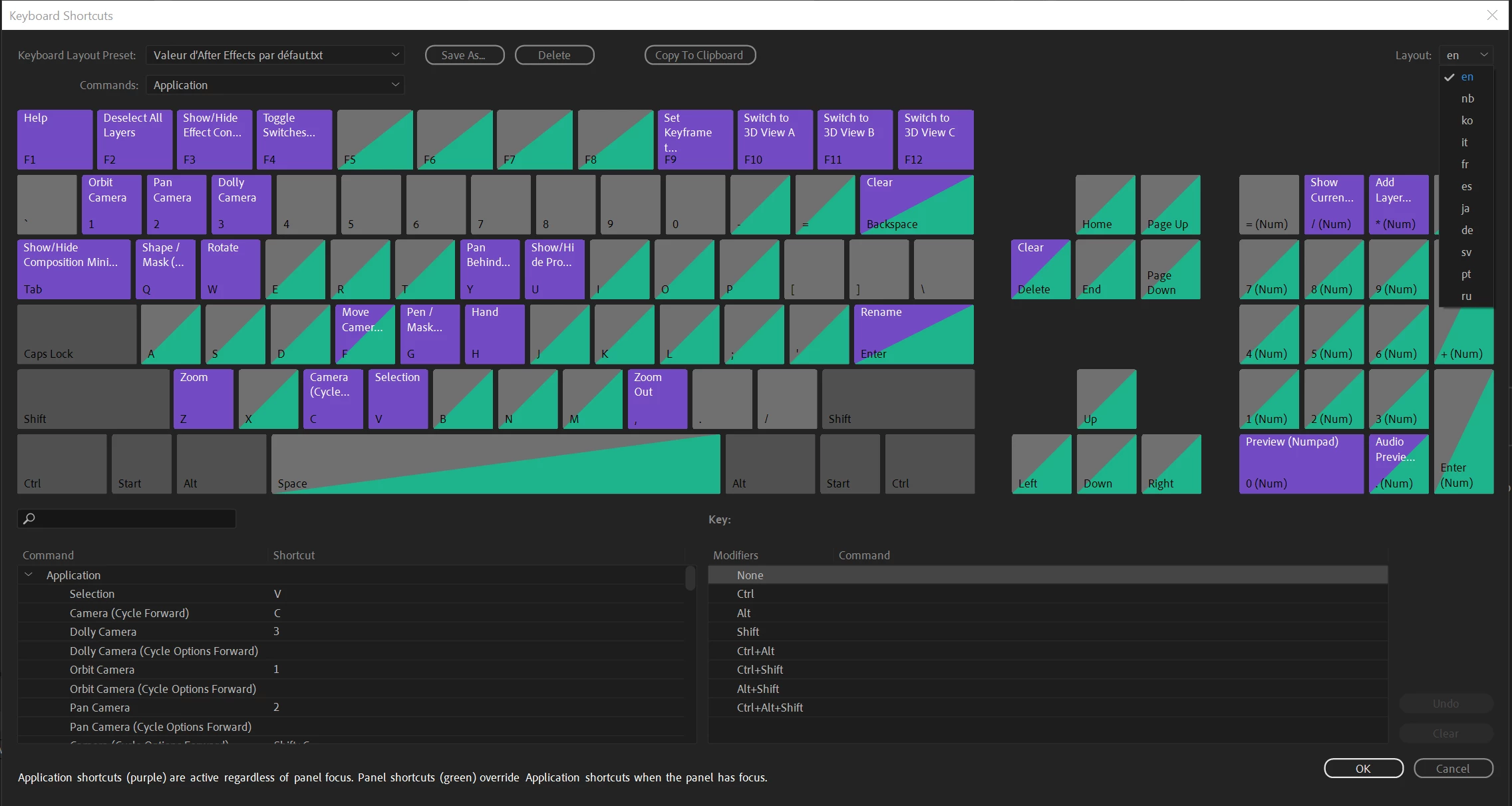
Task: Select the Ctrl+Shift modifier row
Action: [x=760, y=670]
